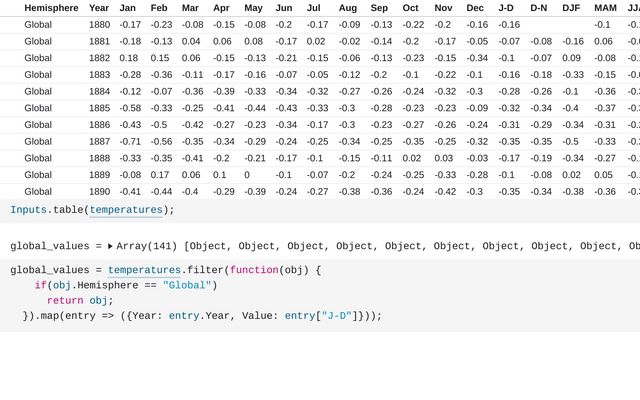The width and height of the screenshot is (640, 400).
Task: Click the Year column header
Action: coord(99,8)
